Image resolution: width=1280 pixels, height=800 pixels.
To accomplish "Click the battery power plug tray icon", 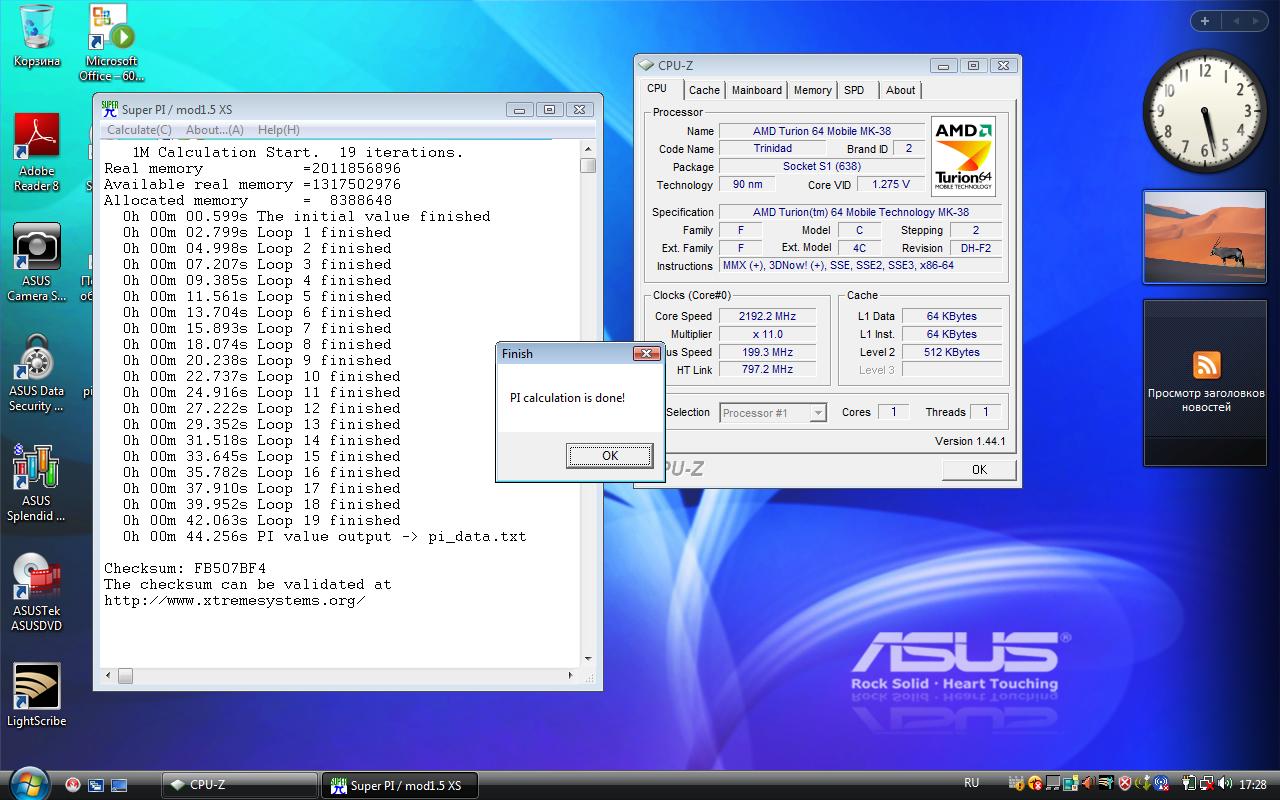I will point(1189,783).
